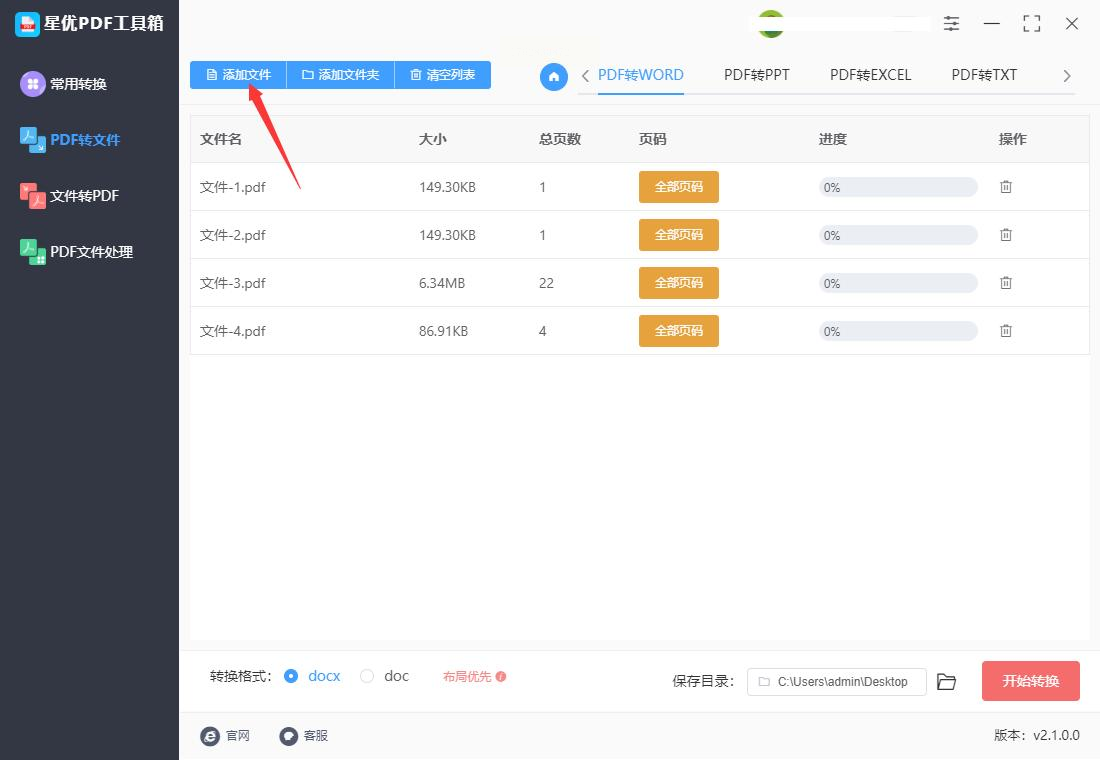This screenshot has height=760, width=1100.
Task: Click the 客服 customer service icon
Action: pos(288,735)
